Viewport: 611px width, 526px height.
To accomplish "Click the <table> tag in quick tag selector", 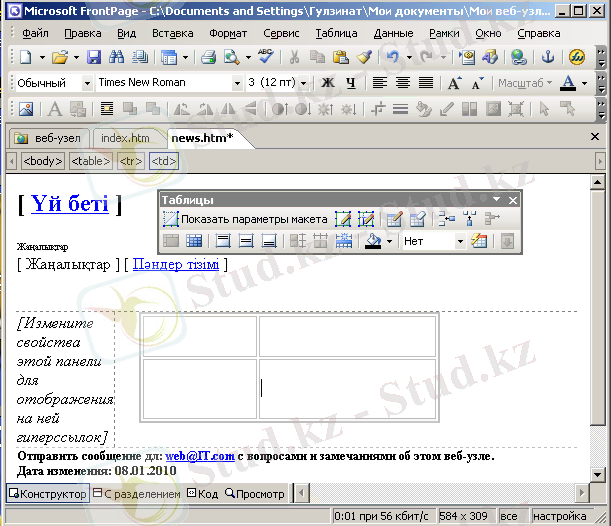I will 91,160.
